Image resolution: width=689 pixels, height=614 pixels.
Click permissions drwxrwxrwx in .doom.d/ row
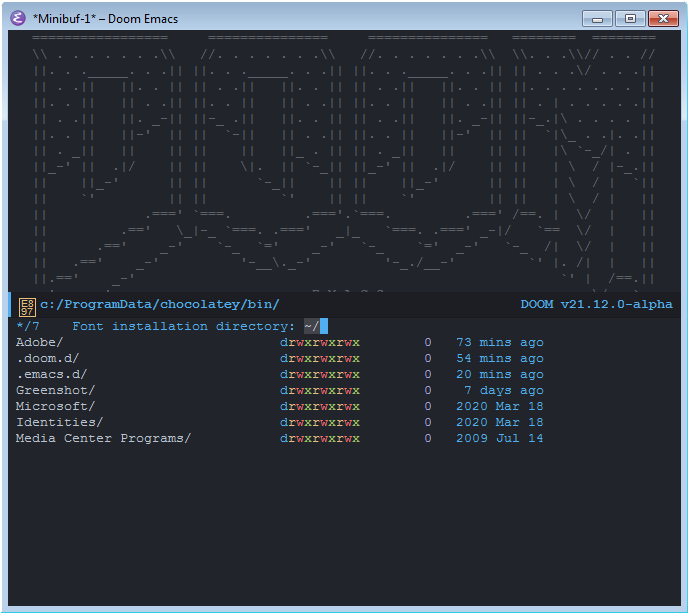coord(320,358)
